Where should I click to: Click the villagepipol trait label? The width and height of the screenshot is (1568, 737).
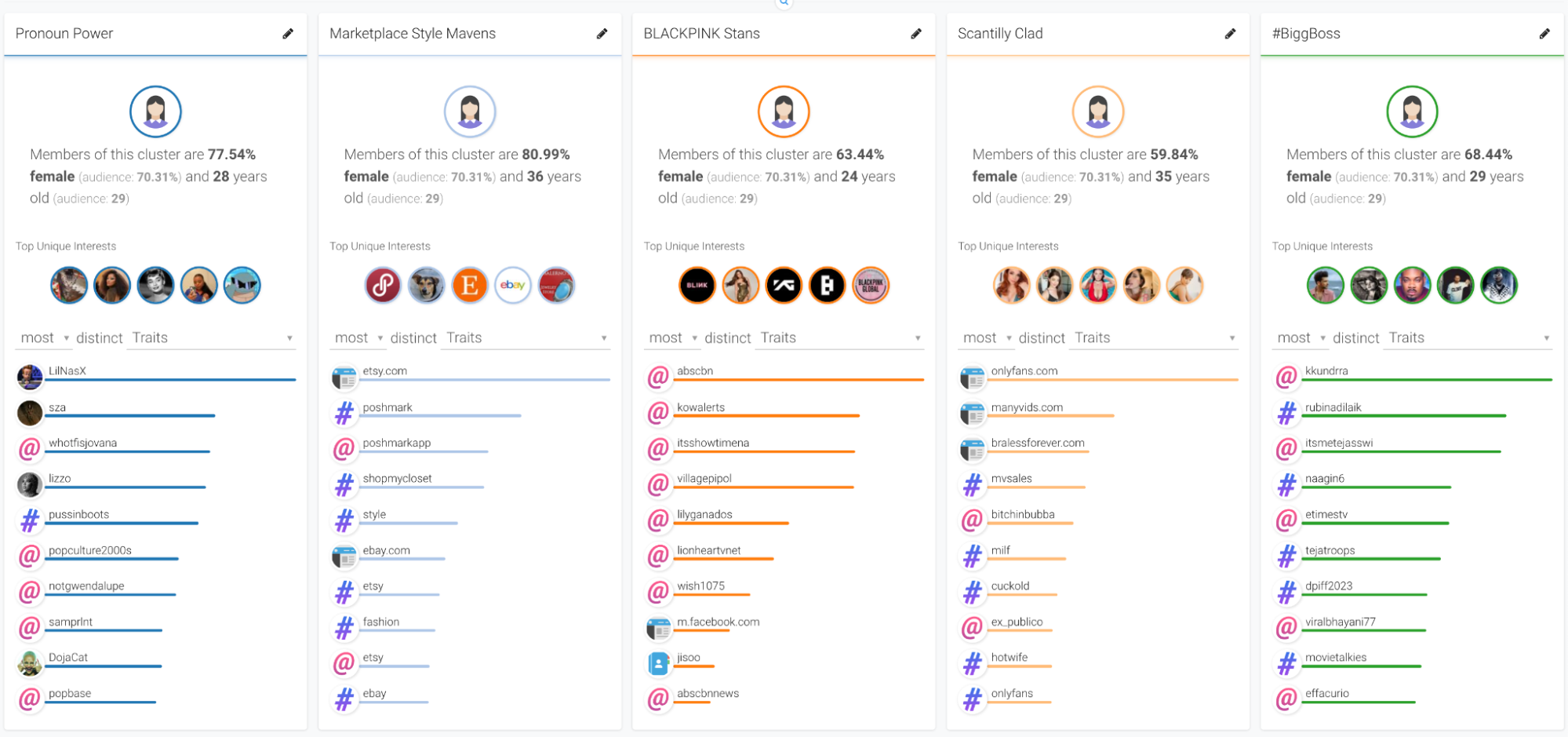[704, 478]
